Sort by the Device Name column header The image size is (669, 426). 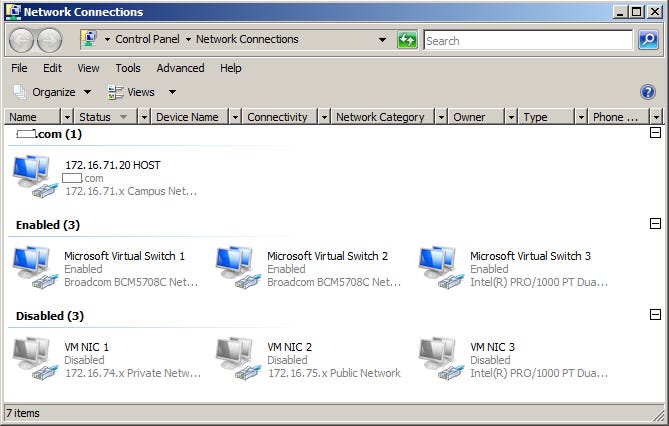190,117
